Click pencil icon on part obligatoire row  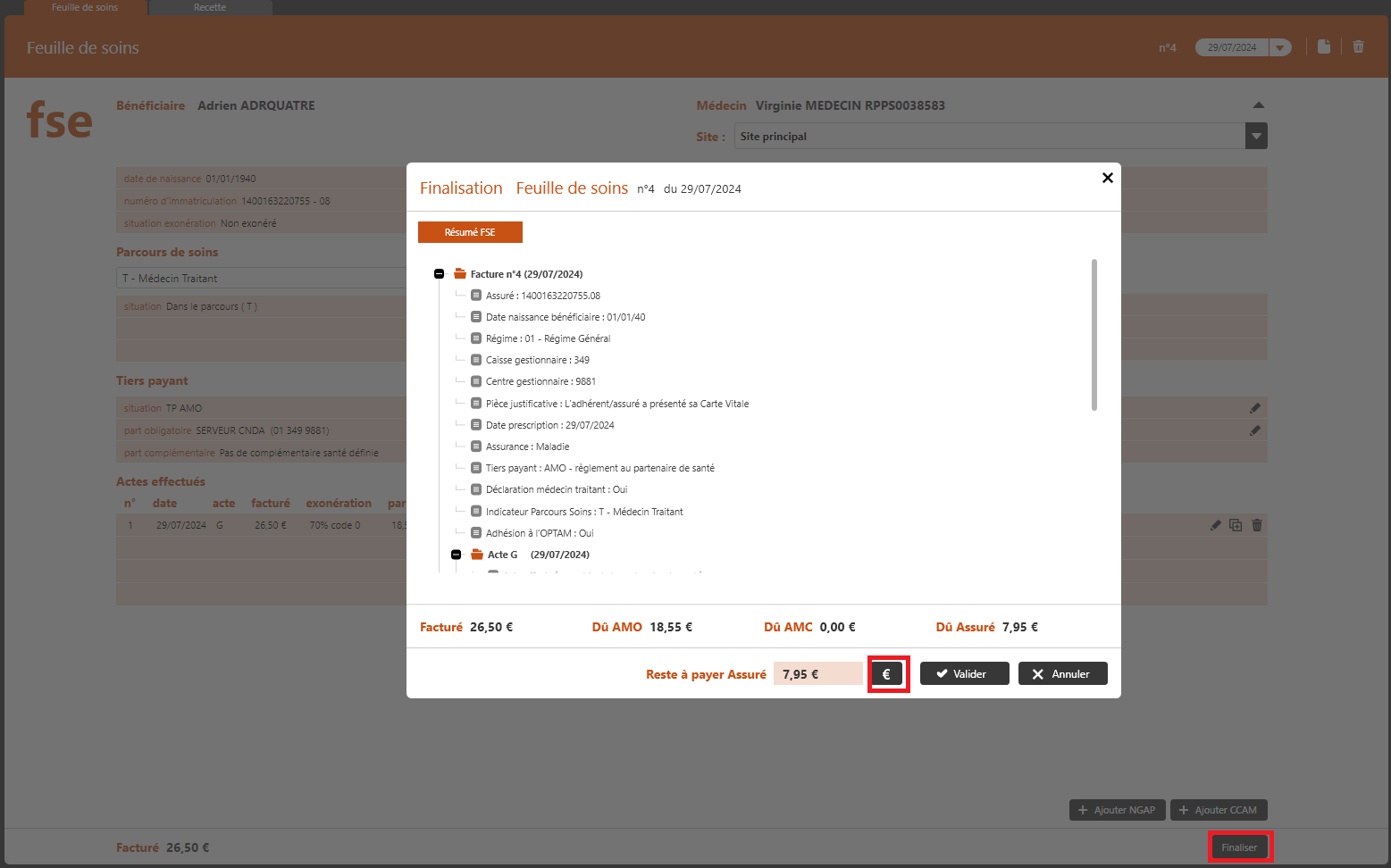pos(1254,430)
